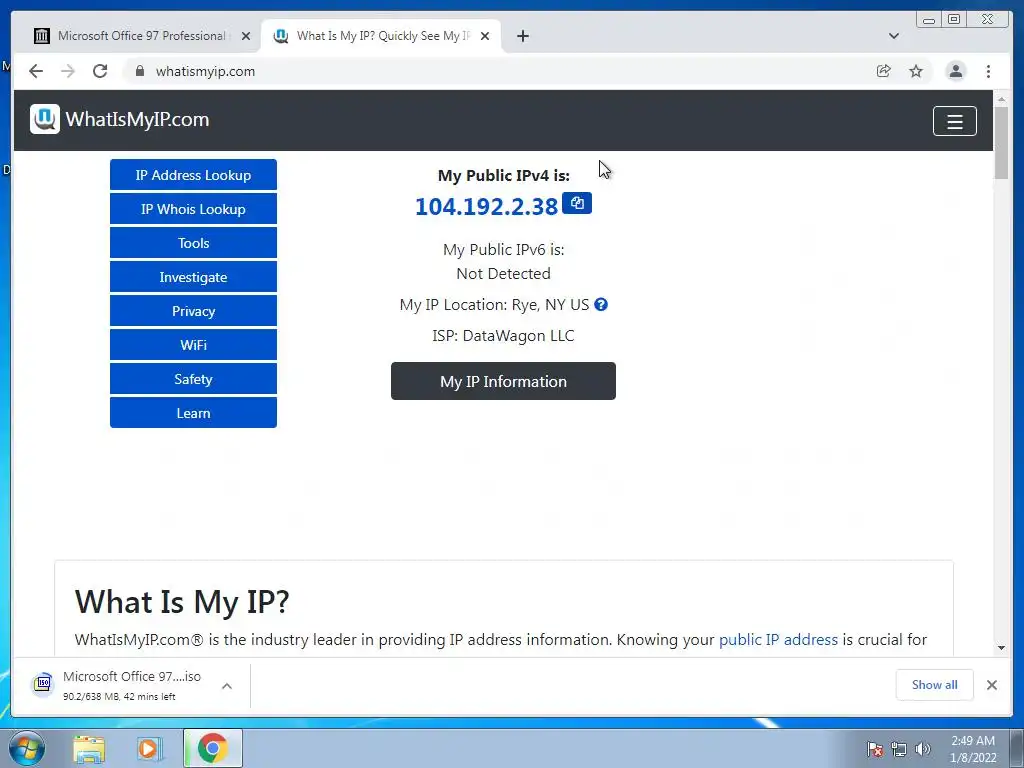Screen dimensions: 1024x768
Task: Click My IP Location: Rye, NY US text
Action: tap(494, 304)
